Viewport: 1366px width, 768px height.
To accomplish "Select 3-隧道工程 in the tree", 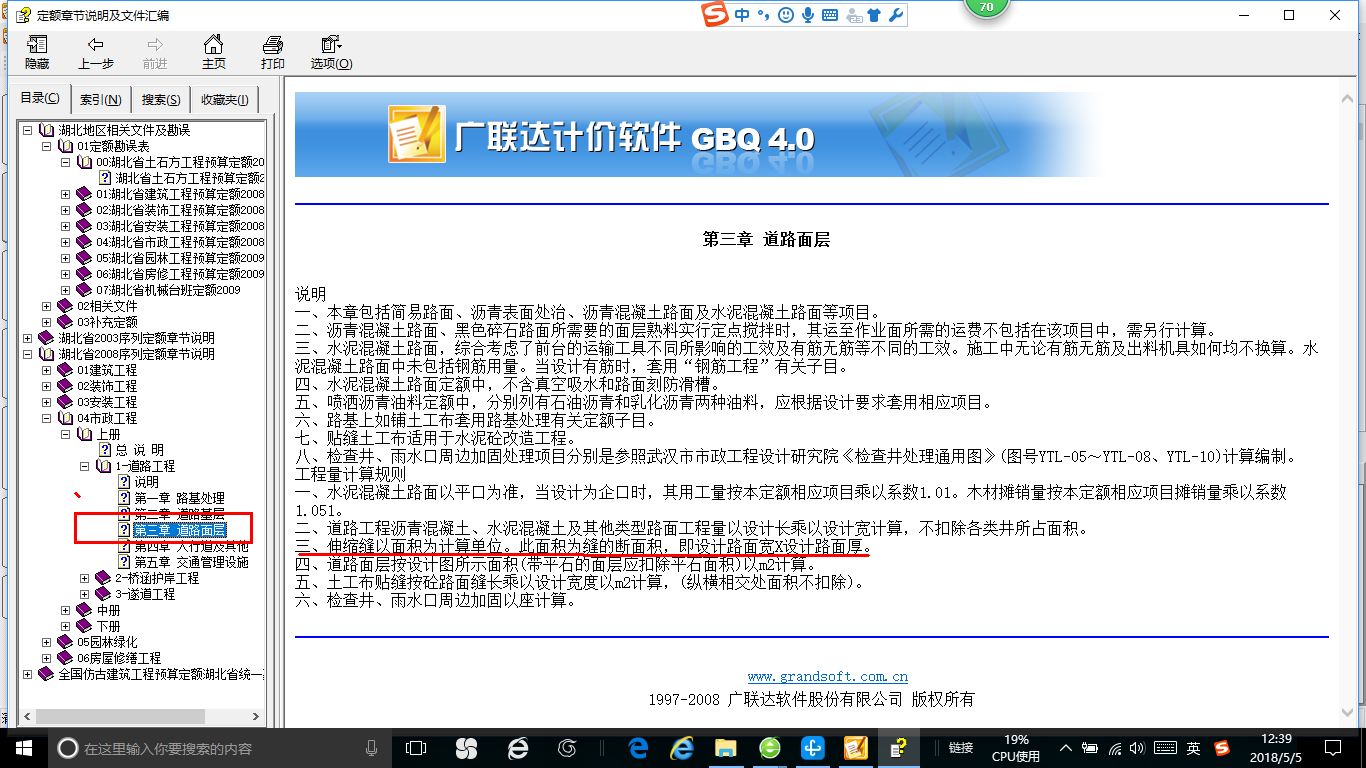I will point(145,594).
